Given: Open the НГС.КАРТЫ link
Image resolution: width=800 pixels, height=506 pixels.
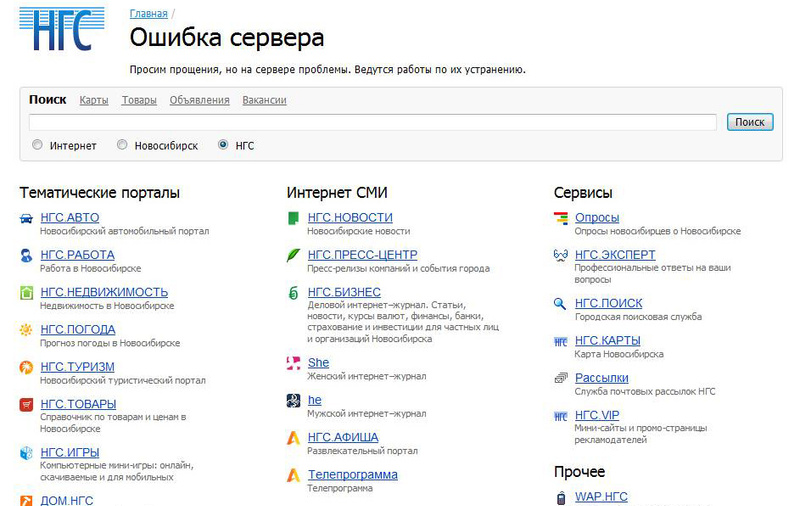Looking at the screenshot, I should click(x=608, y=341).
